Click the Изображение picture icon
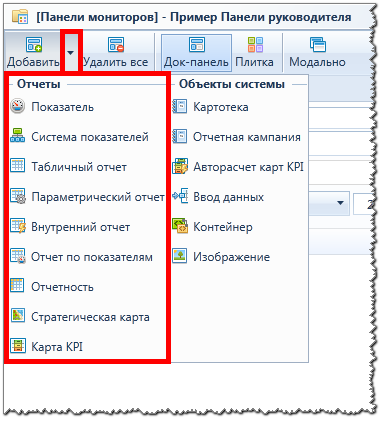The image size is (386, 424). pos(180,256)
